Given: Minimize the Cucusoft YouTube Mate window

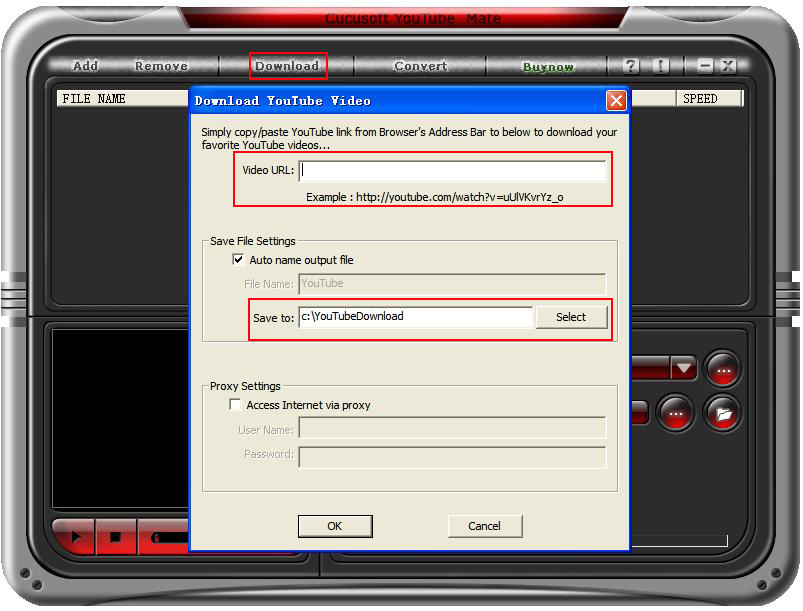Looking at the screenshot, I should point(705,67).
